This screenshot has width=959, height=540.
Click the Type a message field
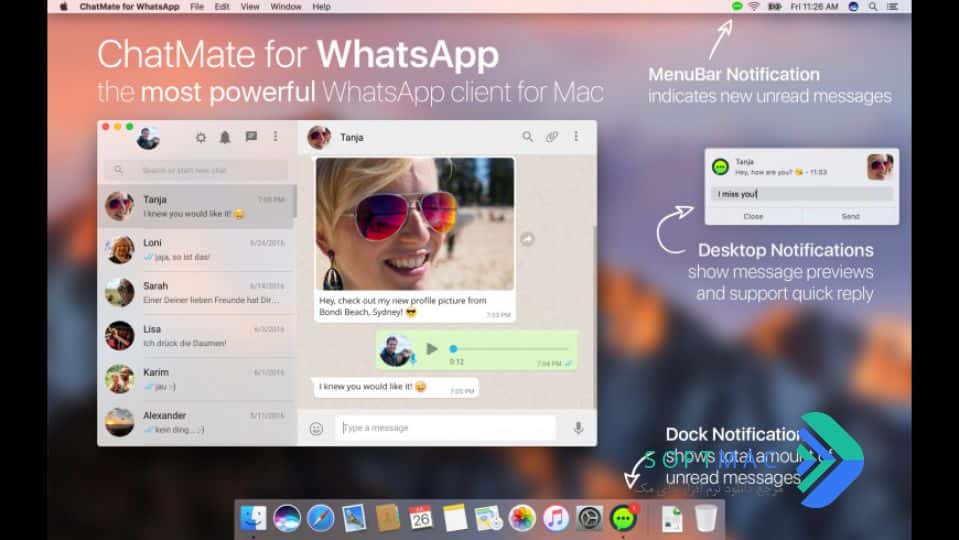(x=445, y=428)
